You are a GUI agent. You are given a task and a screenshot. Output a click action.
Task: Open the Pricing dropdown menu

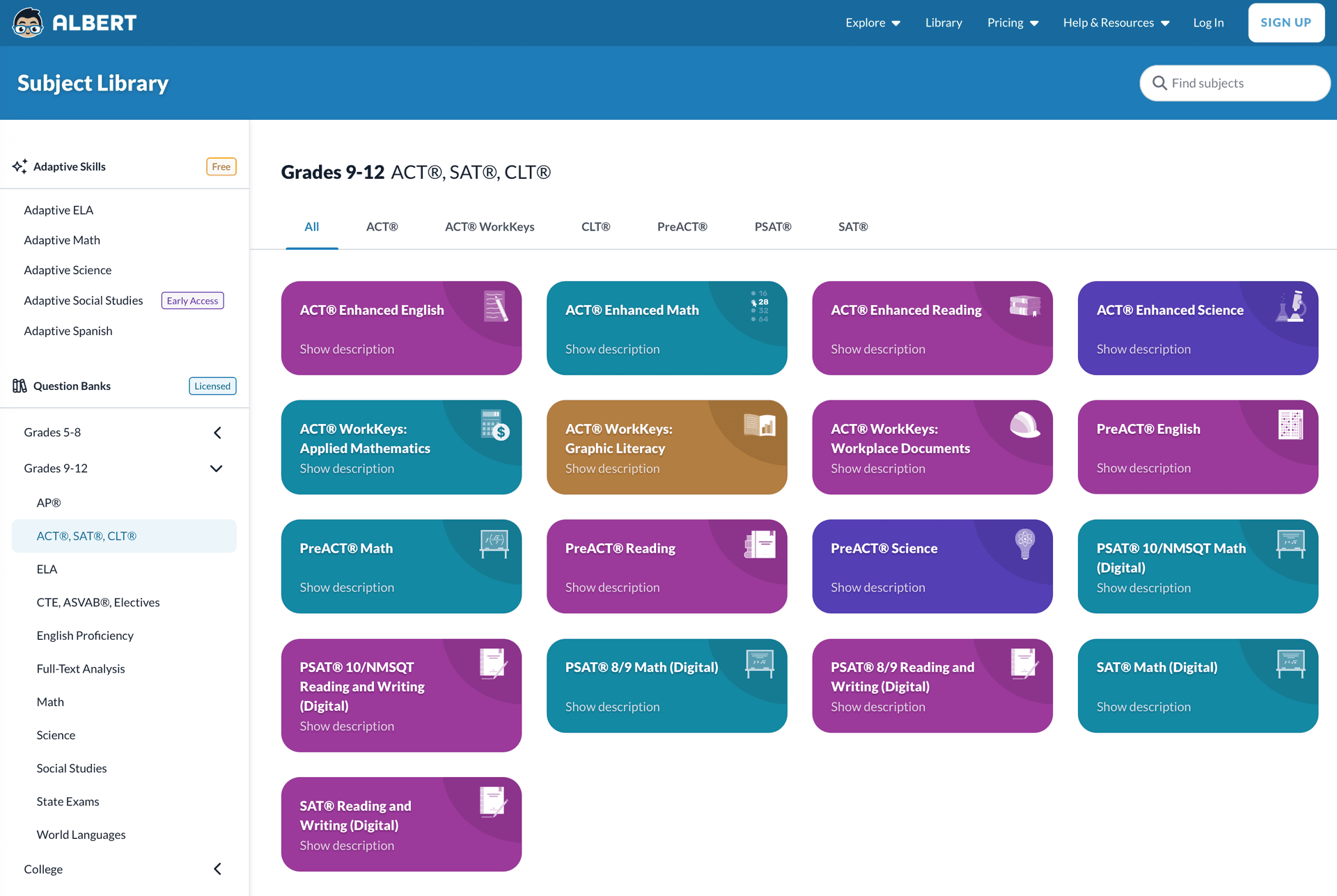(x=1012, y=23)
